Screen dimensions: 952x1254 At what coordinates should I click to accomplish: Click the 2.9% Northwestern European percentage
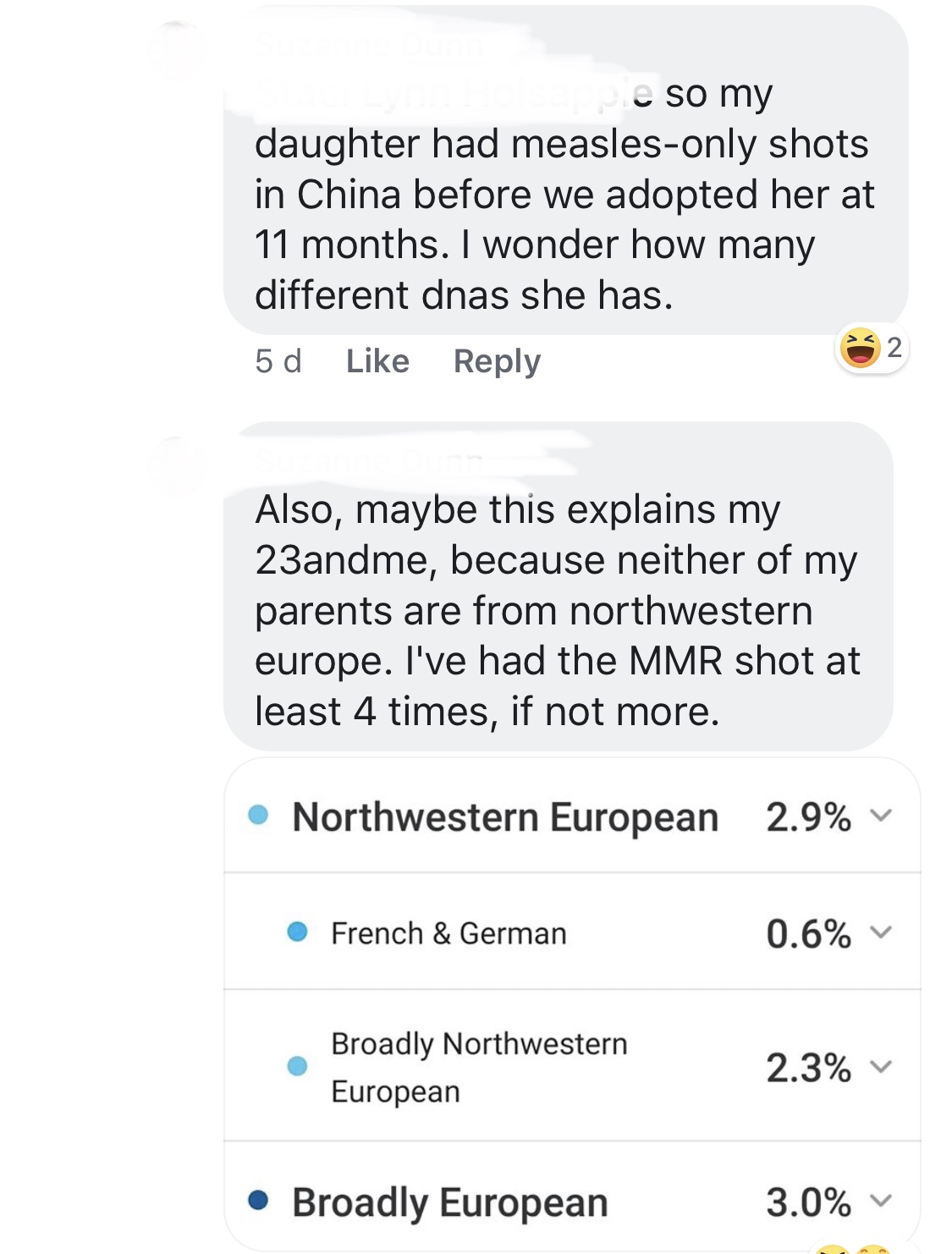point(808,817)
